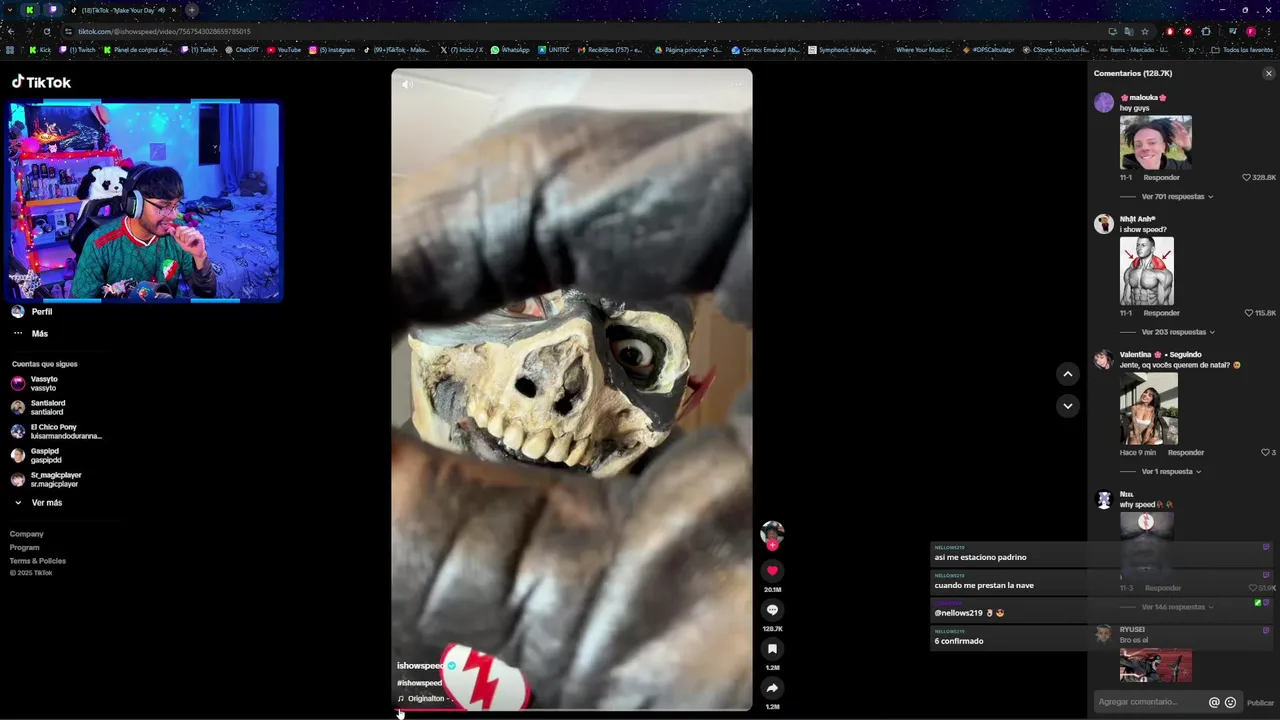Mute the tab via its audio icon
Image resolution: width=1280 pixels, height=720 pixels.
[162, 10]
